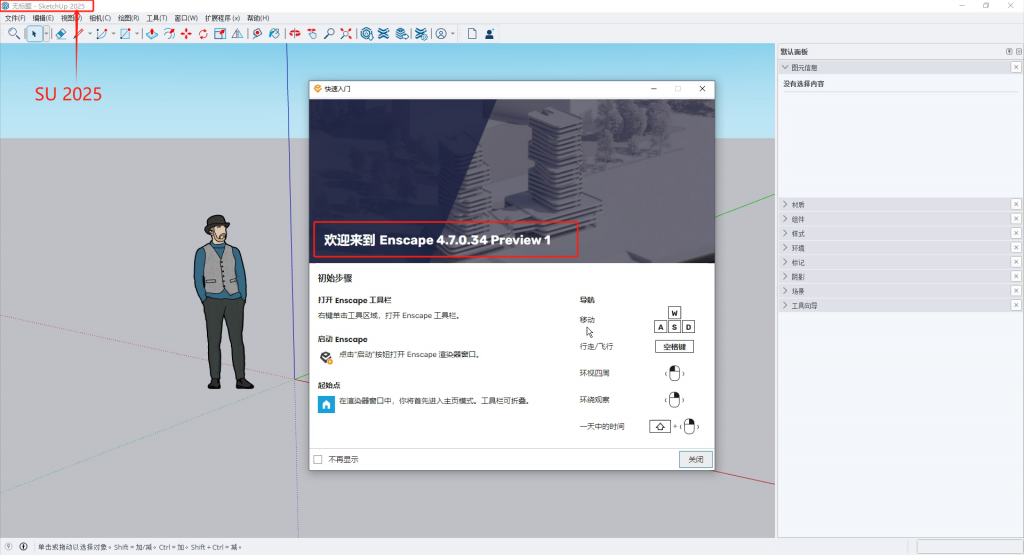
Task: Click the info icon in status bar
Action: tap(24, 547)
